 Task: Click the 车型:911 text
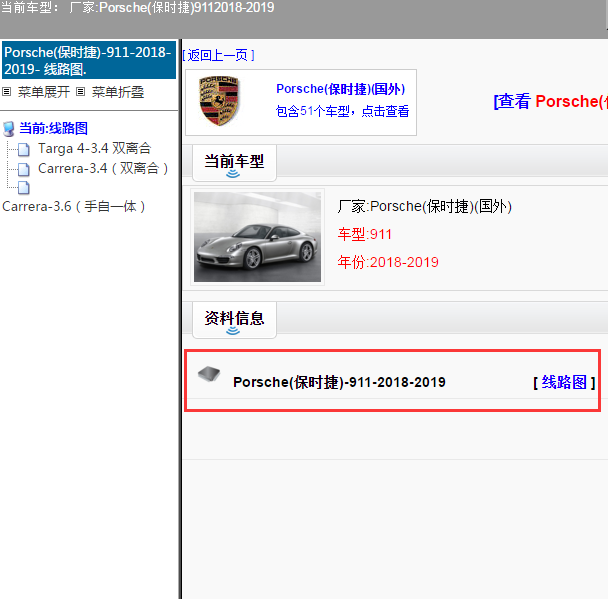(364, 234)
